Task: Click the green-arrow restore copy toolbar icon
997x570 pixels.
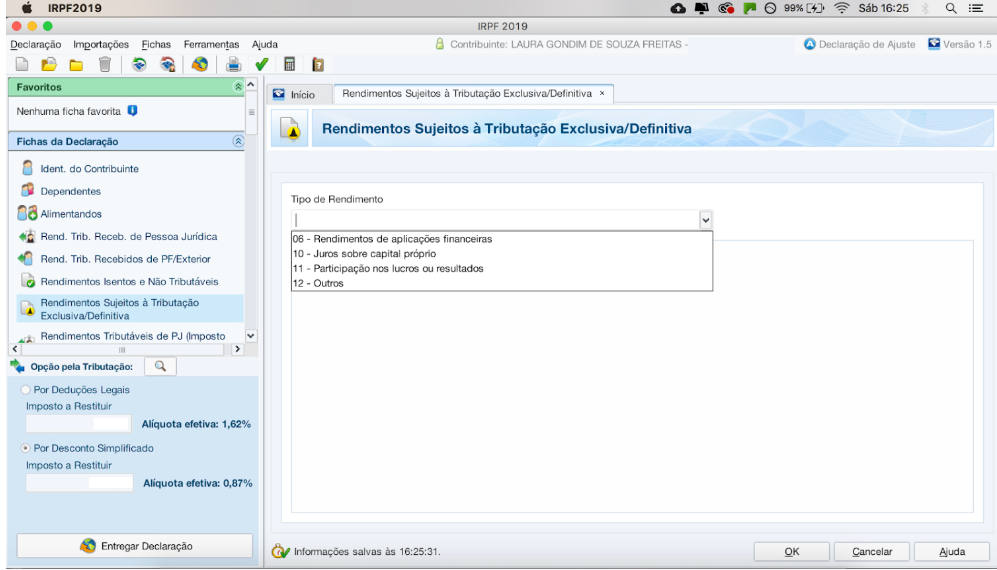Action: coord(139,64)
